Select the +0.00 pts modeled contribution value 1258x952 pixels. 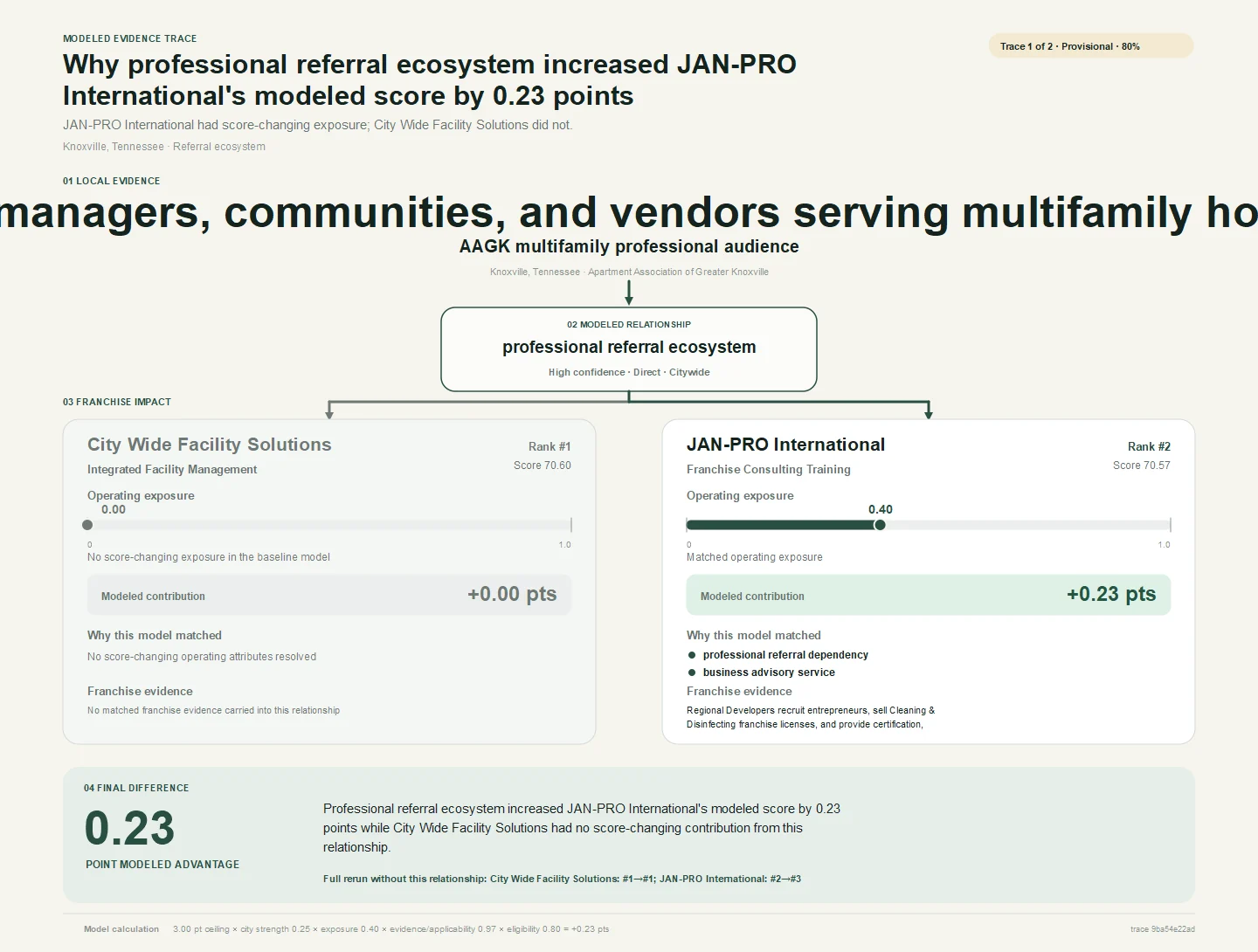pos(512,594)
